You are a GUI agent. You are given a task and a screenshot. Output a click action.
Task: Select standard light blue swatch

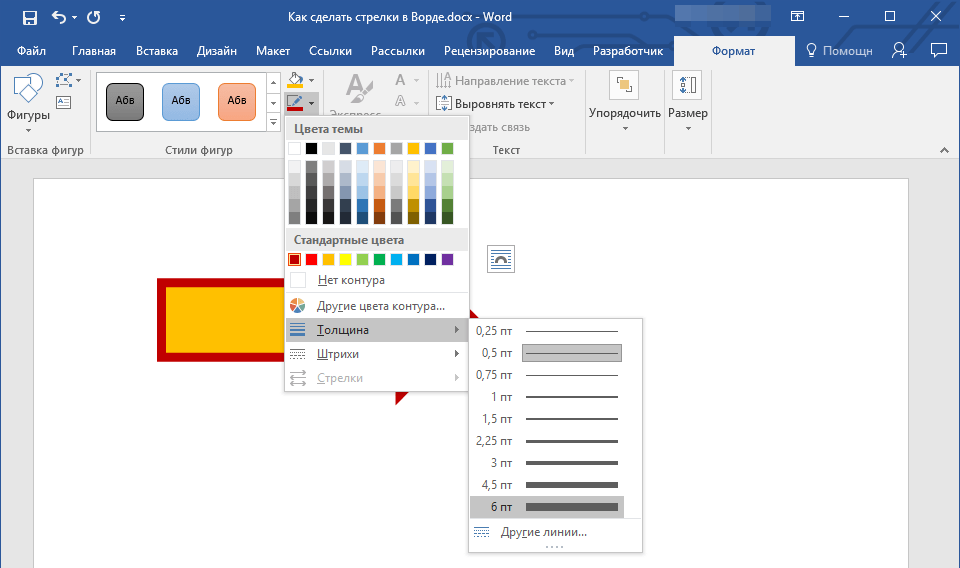(x=397, y=260)
